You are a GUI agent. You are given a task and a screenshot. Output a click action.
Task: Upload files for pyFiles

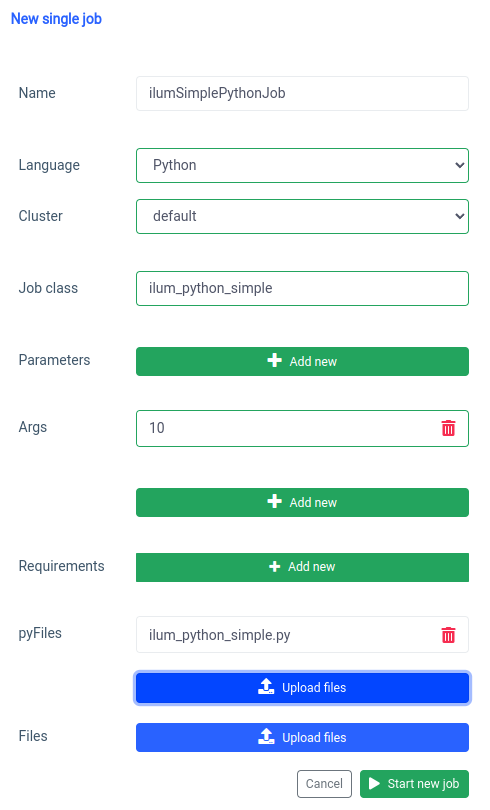click(x=302, y=688)
